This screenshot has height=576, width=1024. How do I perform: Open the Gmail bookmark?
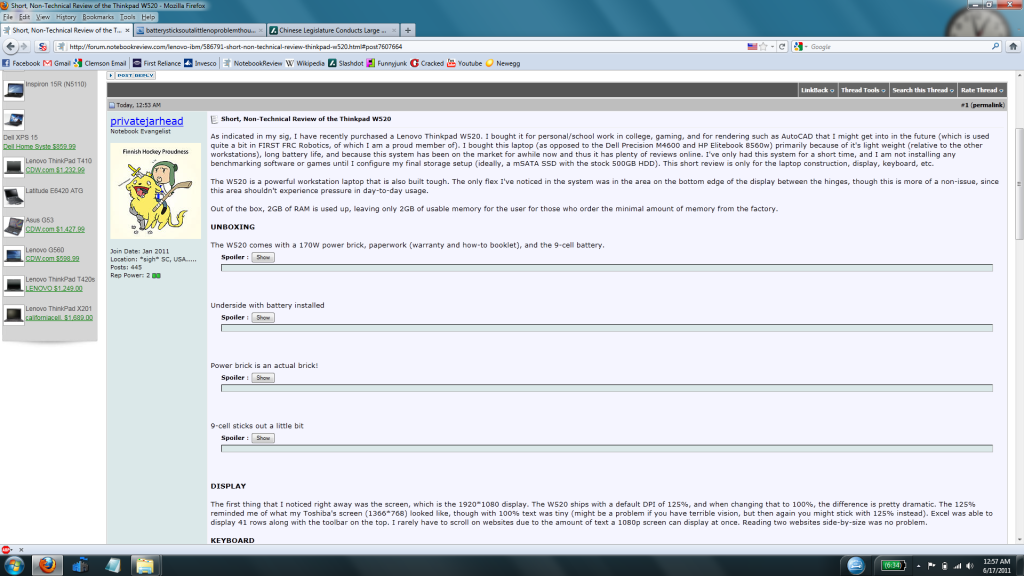coord(57,63)
